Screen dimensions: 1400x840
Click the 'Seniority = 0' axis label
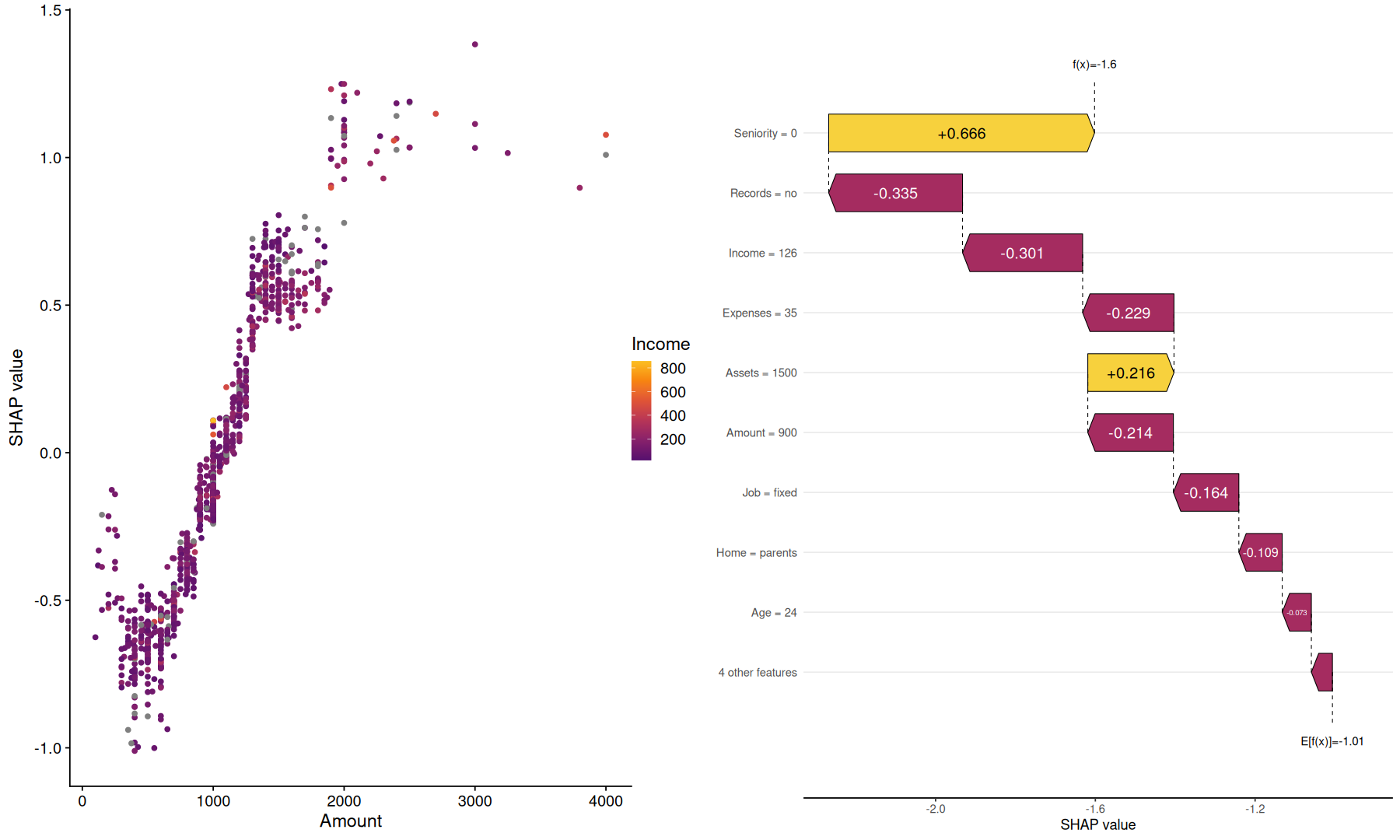click(x=765, y=133)
